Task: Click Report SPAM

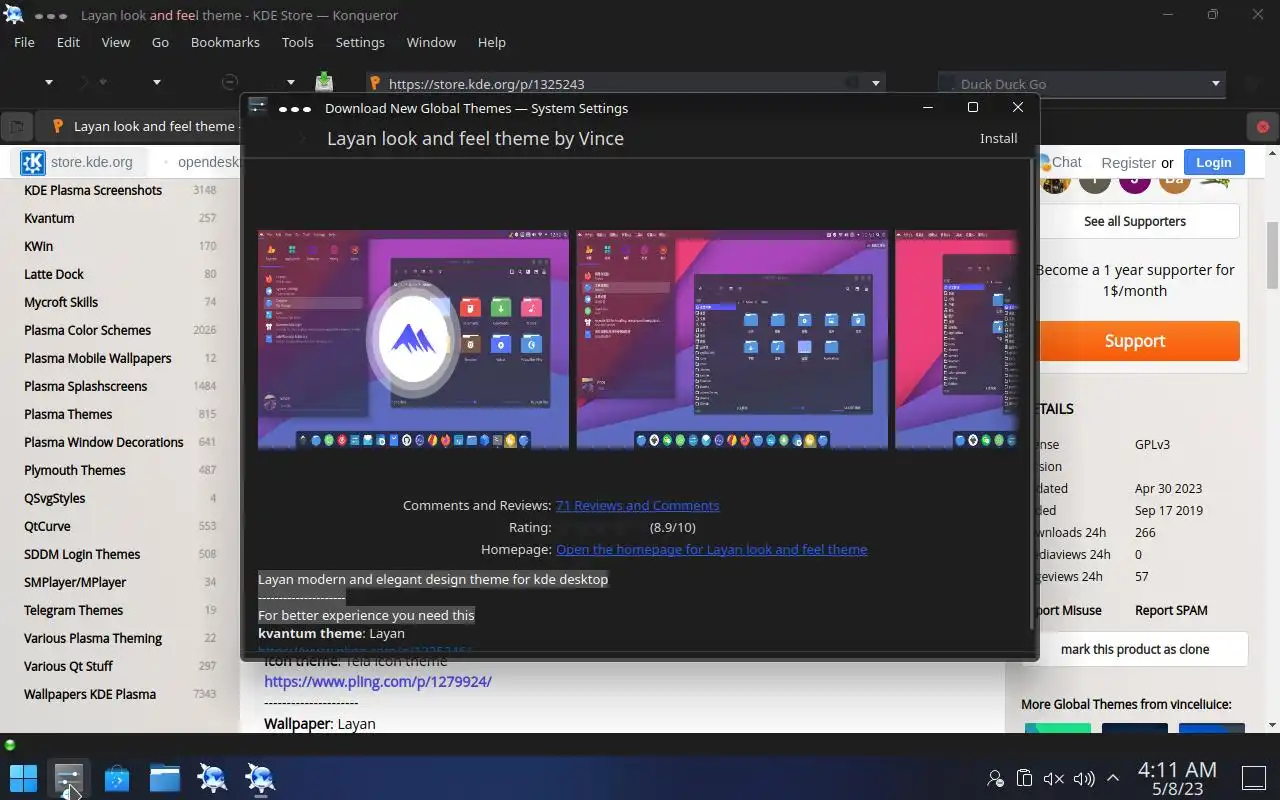Action: (1171, 610)
